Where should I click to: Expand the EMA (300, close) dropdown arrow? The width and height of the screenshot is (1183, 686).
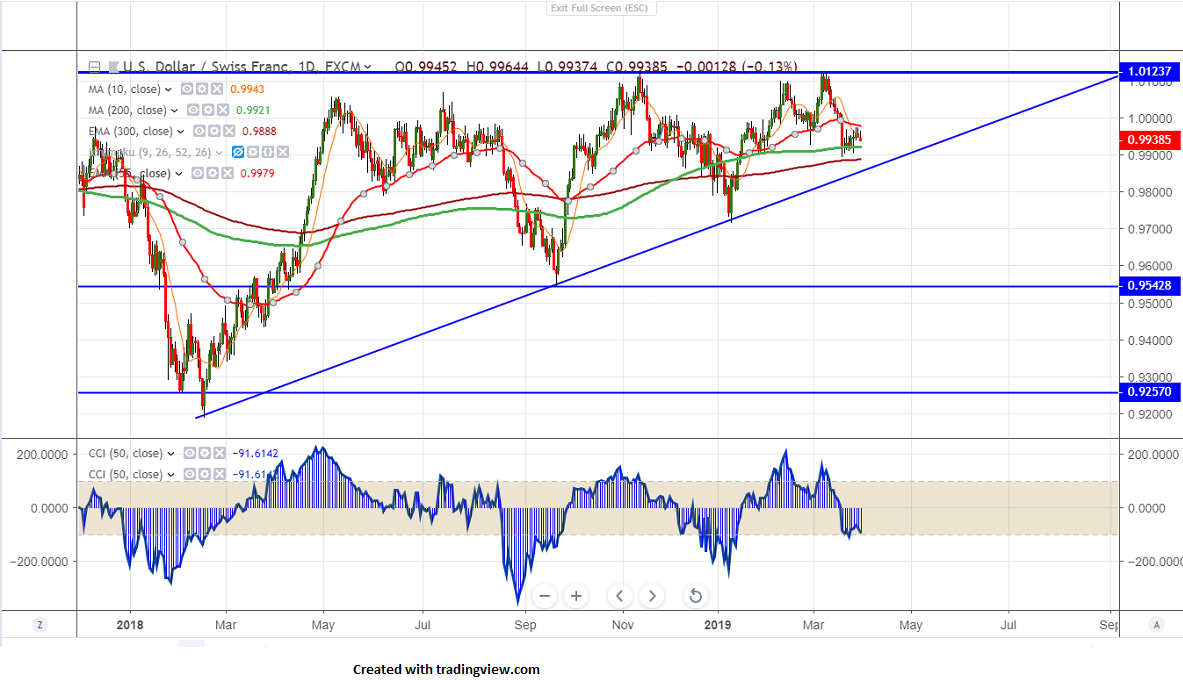pos(181,131)
